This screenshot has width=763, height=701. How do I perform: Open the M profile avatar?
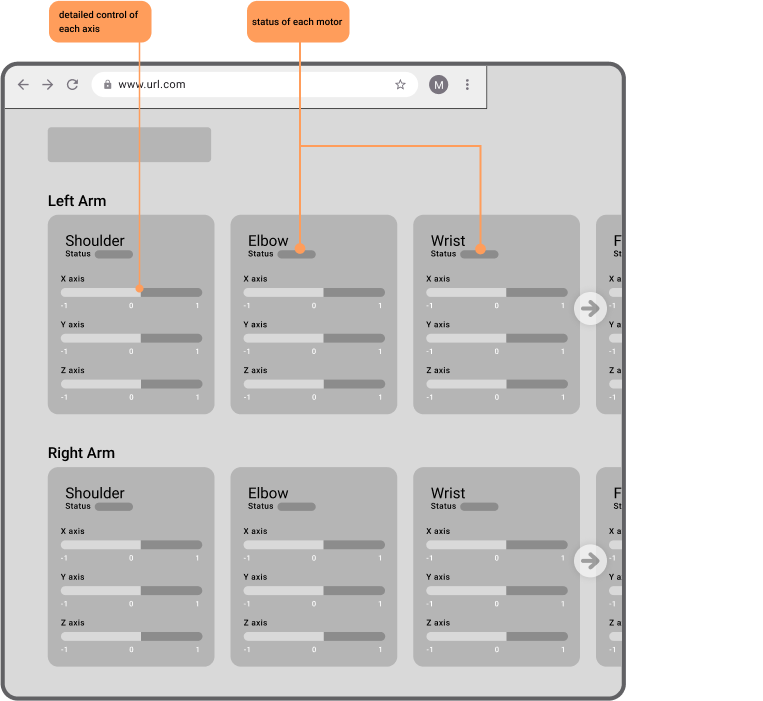click(438, 85)
